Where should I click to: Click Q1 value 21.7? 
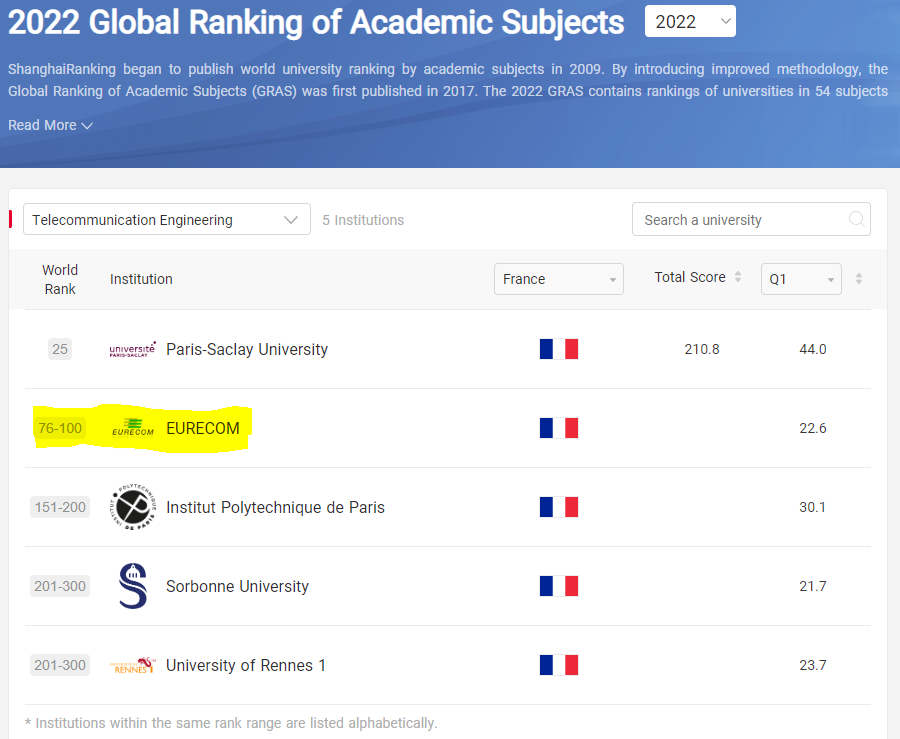click(813, 586)
